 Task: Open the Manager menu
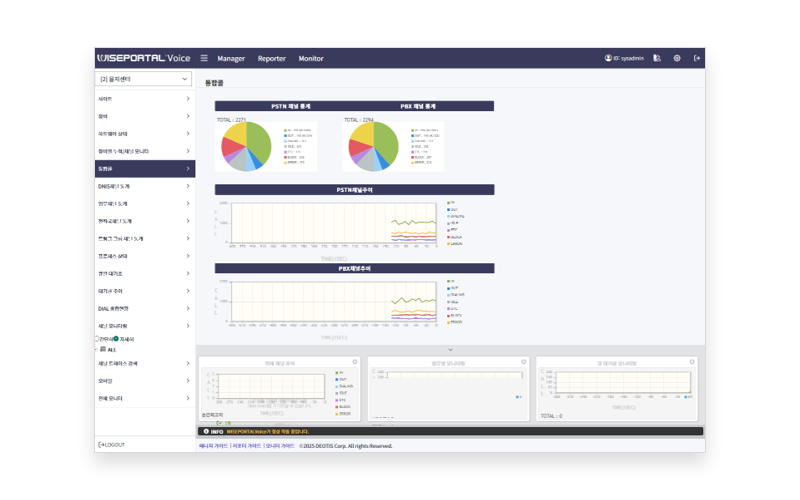click(231, 58)
